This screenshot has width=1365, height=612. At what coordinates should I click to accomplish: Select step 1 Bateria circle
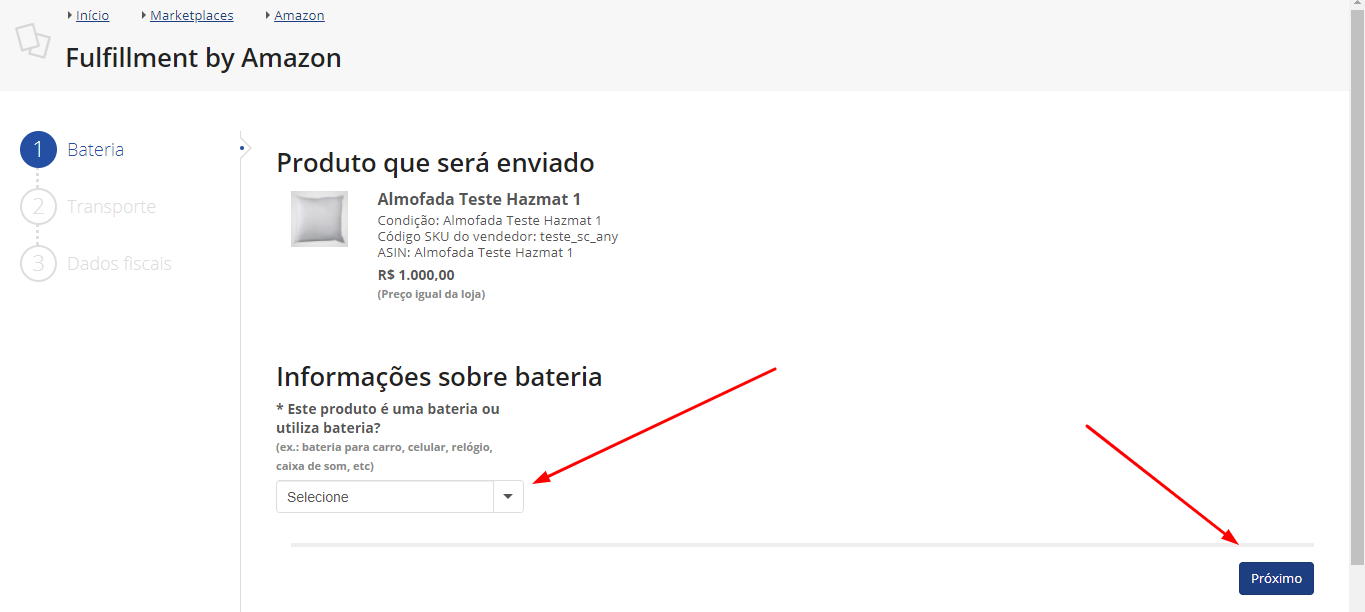pyautogui.click(x=38, y=150)
